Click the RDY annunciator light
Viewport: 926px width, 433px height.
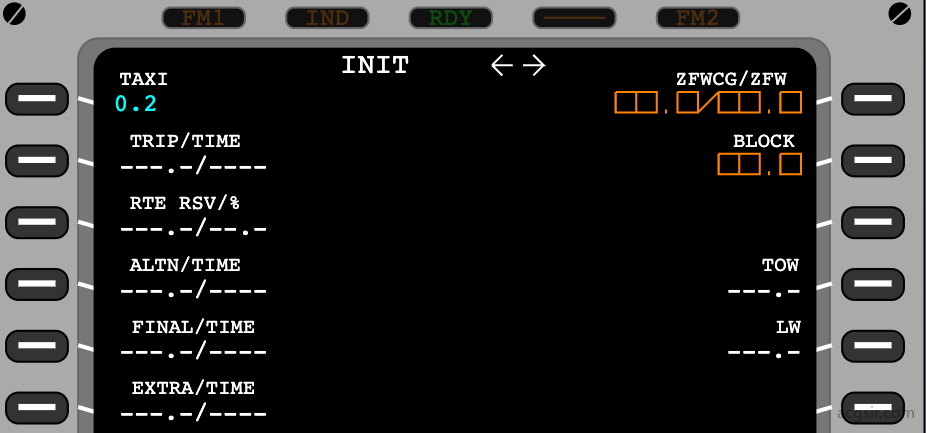pos(451,18)
